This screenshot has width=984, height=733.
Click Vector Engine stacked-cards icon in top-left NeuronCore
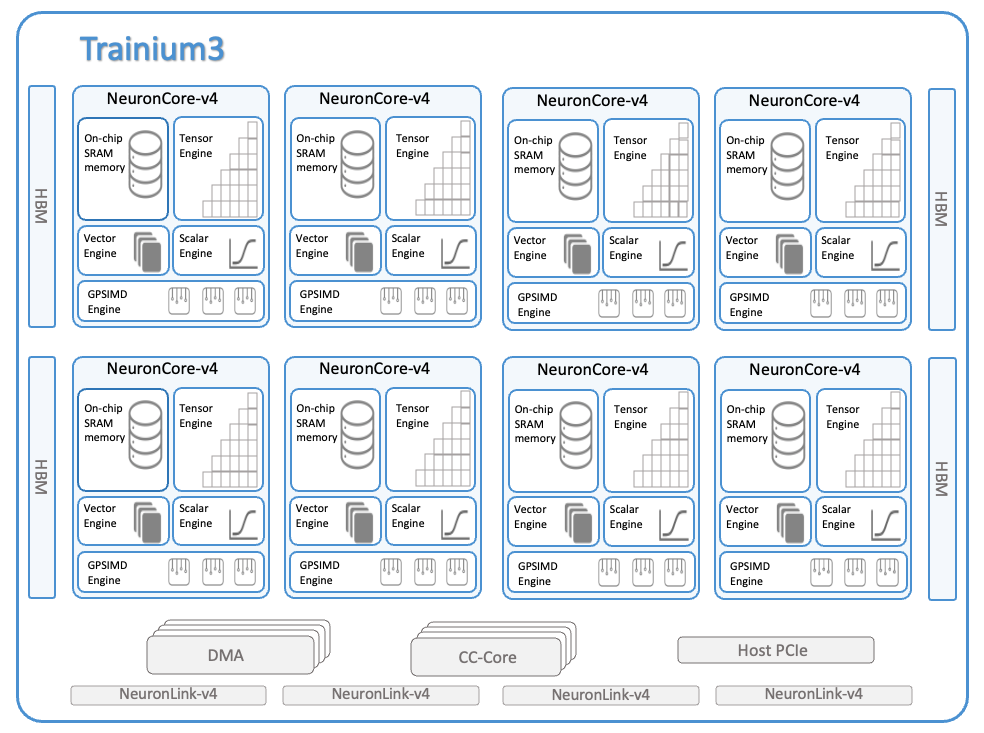click(x=148, y=252)
